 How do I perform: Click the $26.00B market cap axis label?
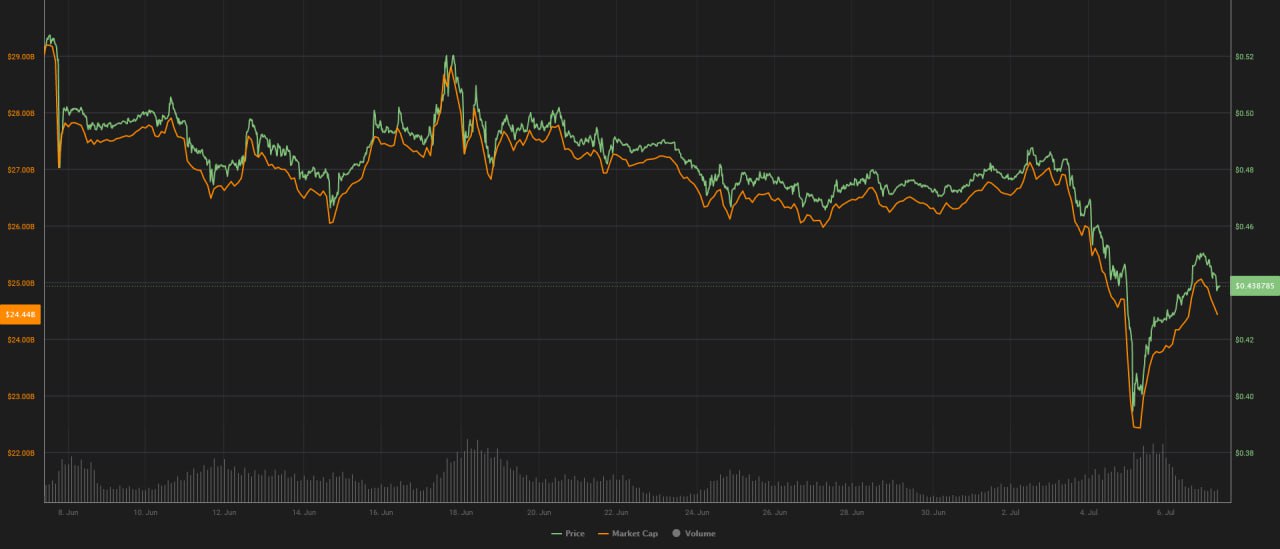point(20,227)
